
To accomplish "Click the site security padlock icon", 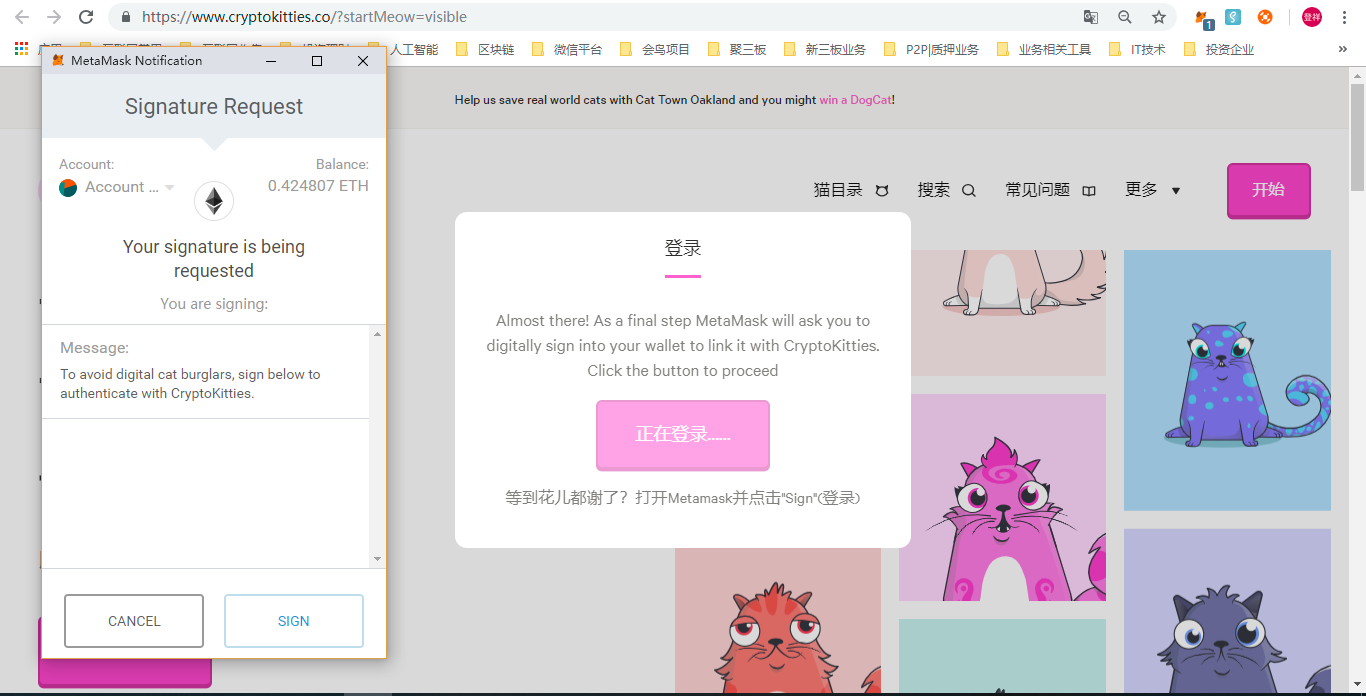I will (x=125, y=17).
